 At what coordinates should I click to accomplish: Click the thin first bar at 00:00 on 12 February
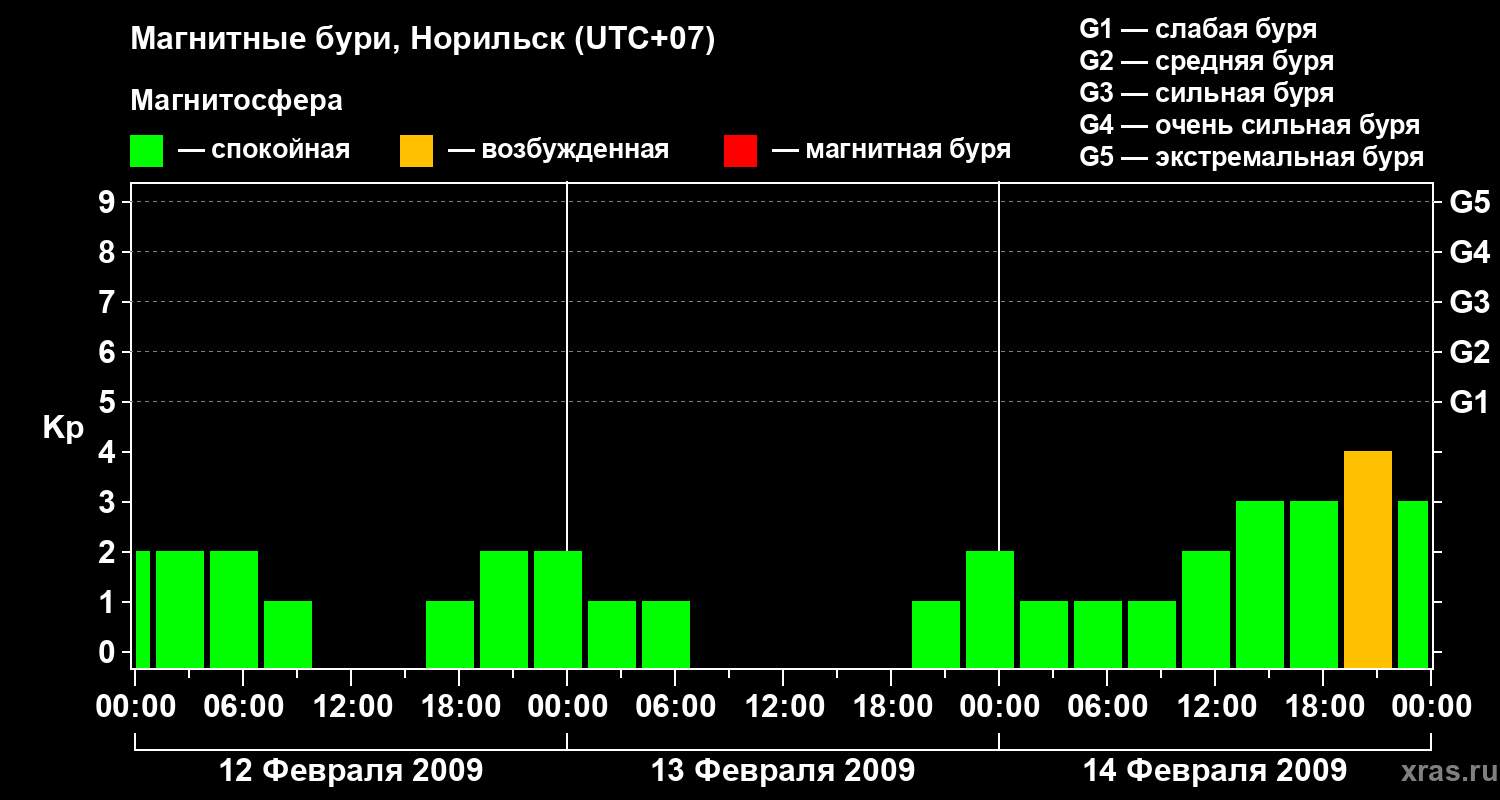[143, 610]
